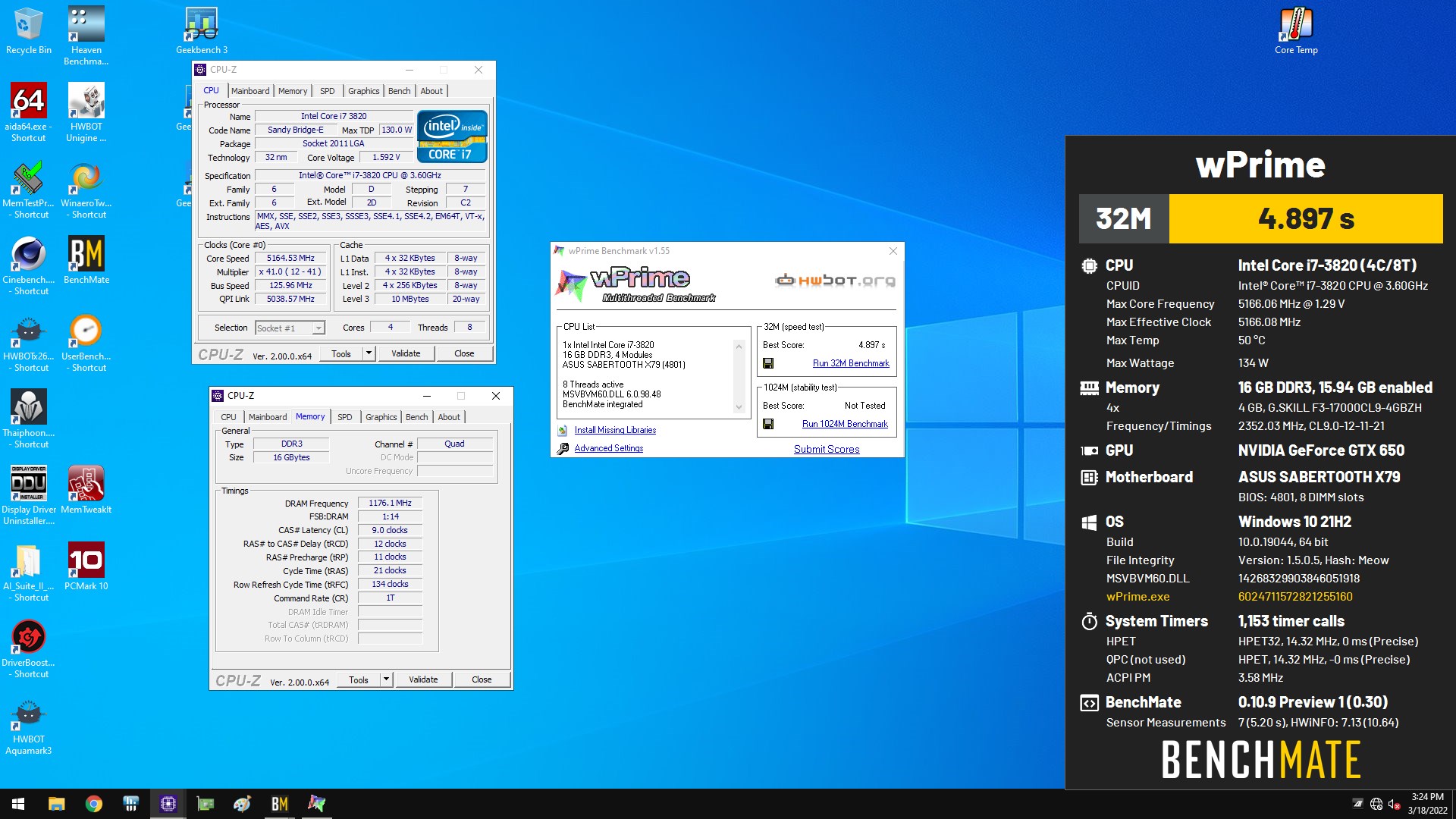Open the Windows Start menu
The height and width of the screenshot is (819, 1456).
point(18,804)
